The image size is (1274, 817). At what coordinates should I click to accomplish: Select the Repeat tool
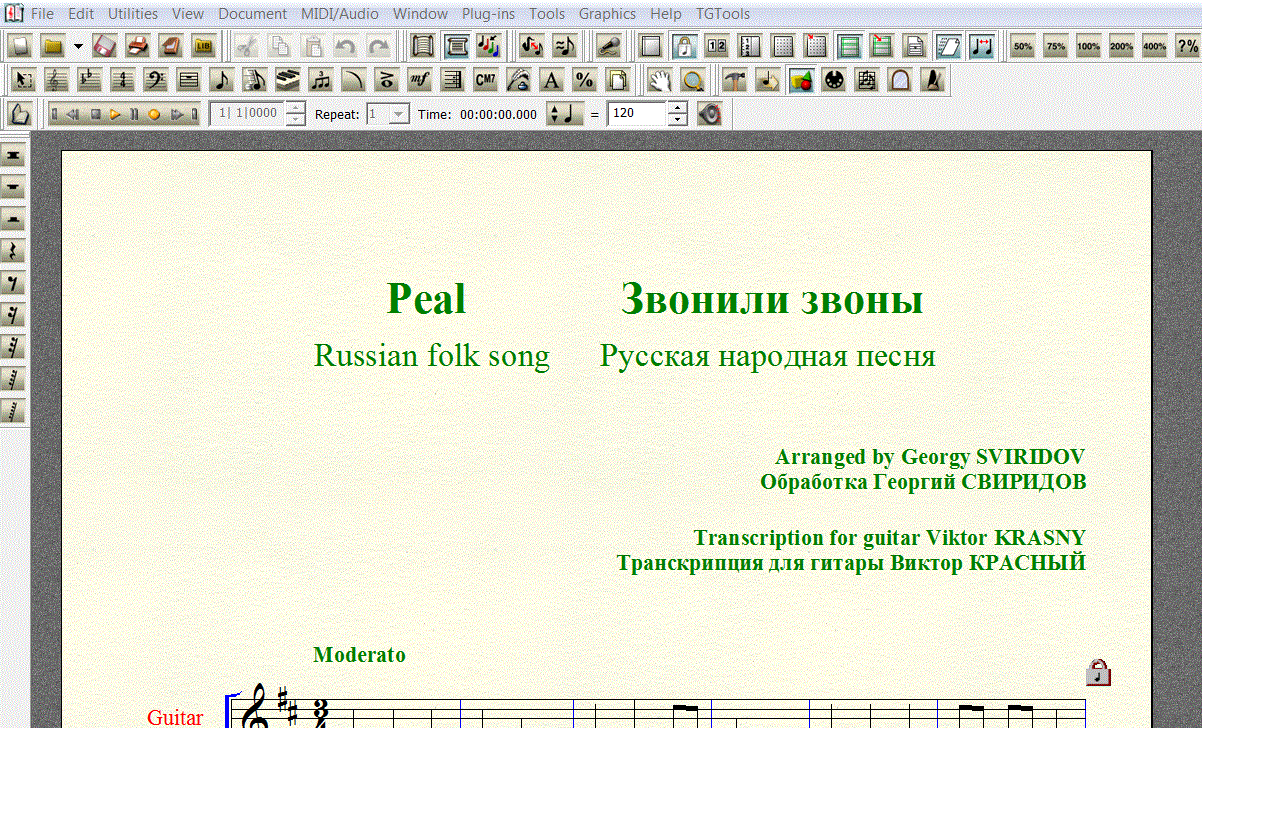tap(453, 80)
